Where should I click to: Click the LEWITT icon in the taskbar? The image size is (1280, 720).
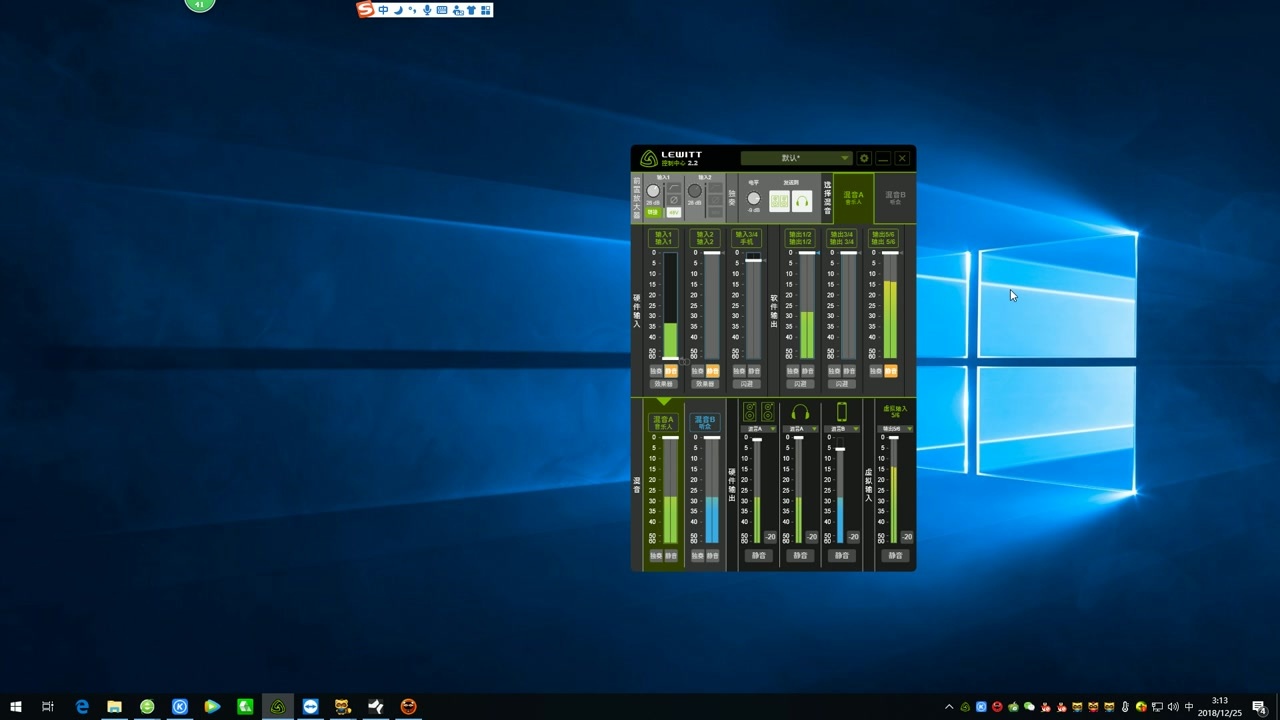pos(278,706)
